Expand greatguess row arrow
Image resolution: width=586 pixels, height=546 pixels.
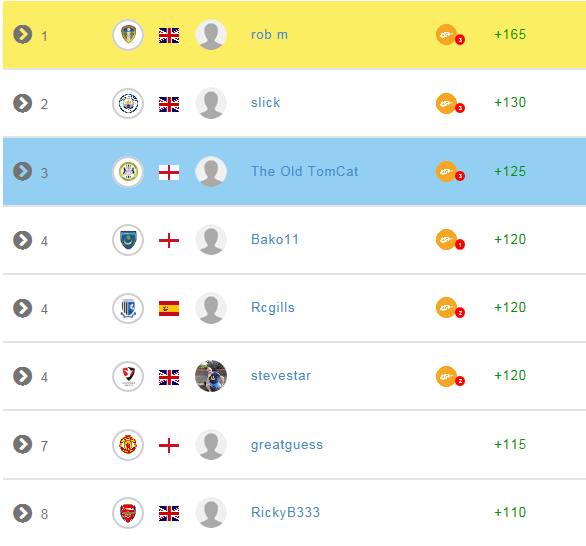(22, 444)
